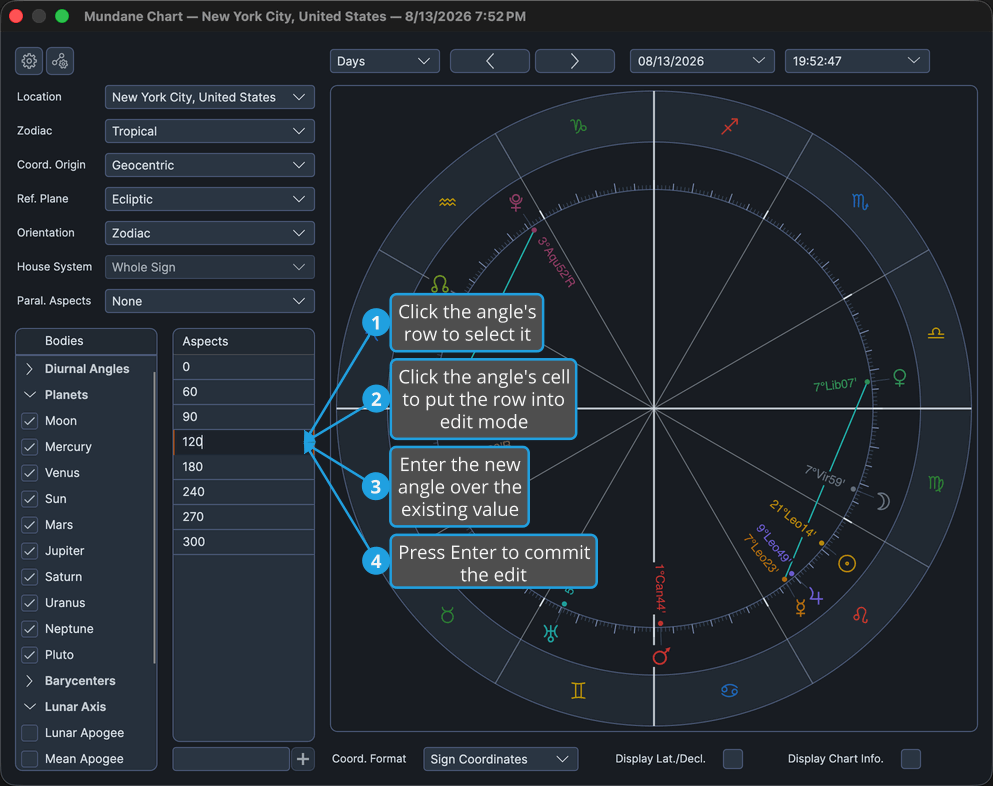Screen dimensions: 993x786
Task: Open the Orientation dropdown
Action: pos(210,233)
